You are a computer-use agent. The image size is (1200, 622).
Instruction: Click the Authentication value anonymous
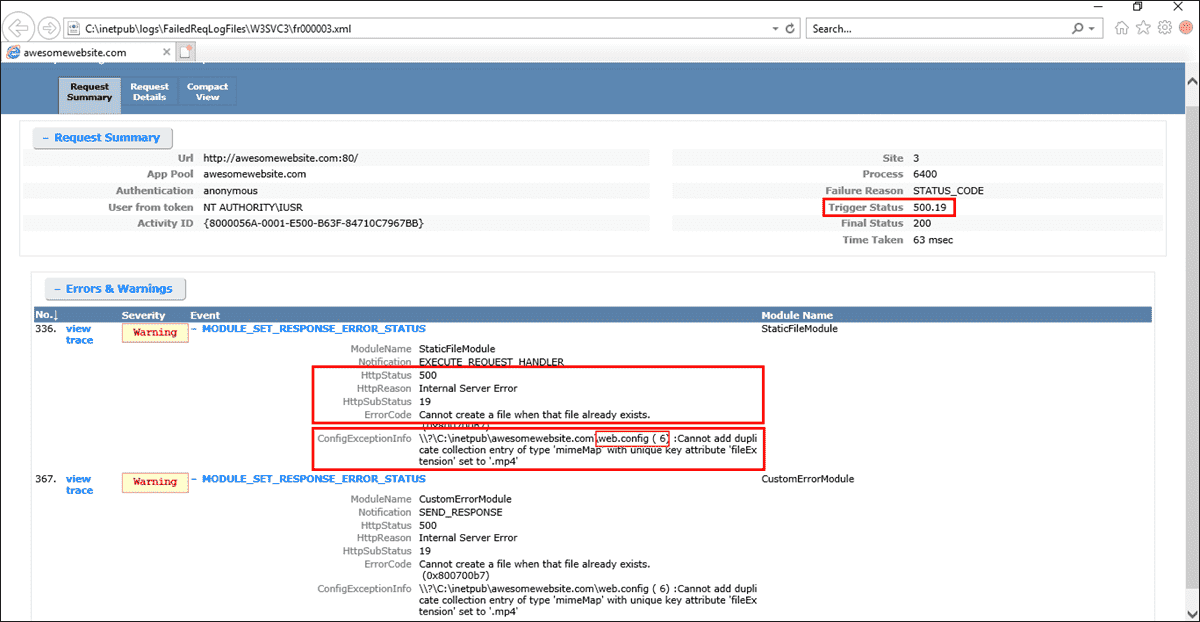tap(230, 190)
